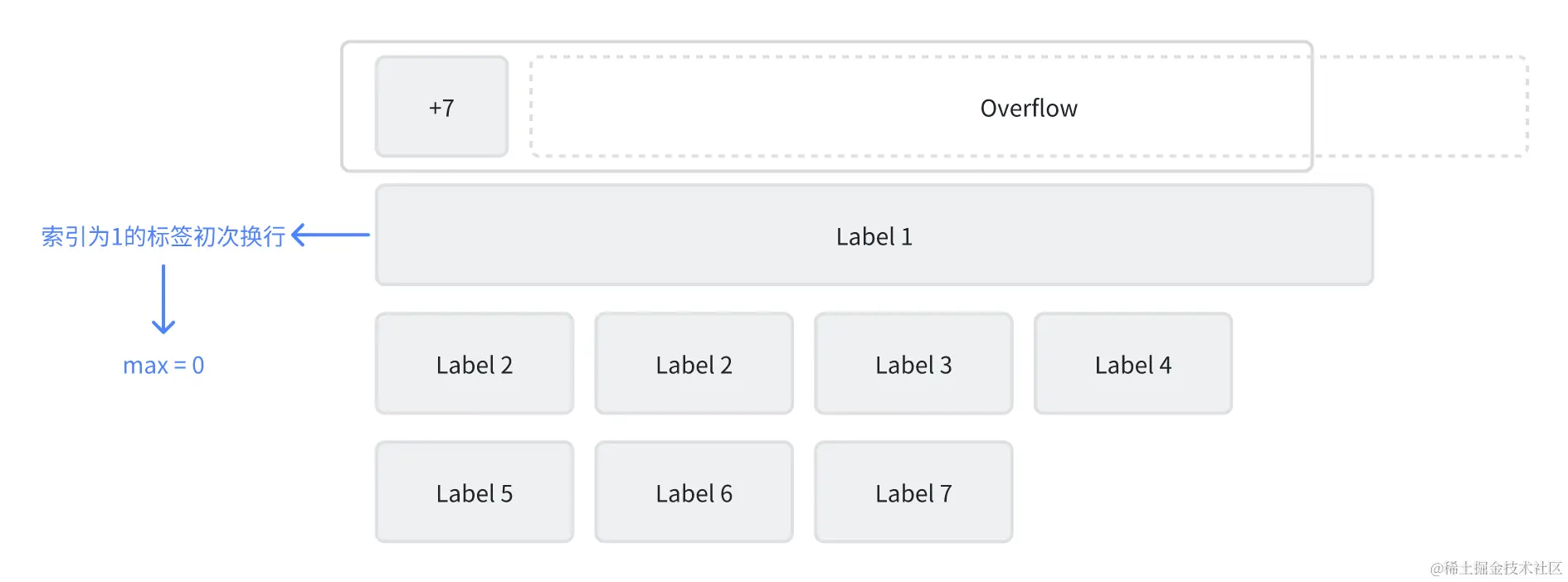Click the blue left-pointing arrow
The height and width of the screenshot is (582, 1568).
click(330, 235)
